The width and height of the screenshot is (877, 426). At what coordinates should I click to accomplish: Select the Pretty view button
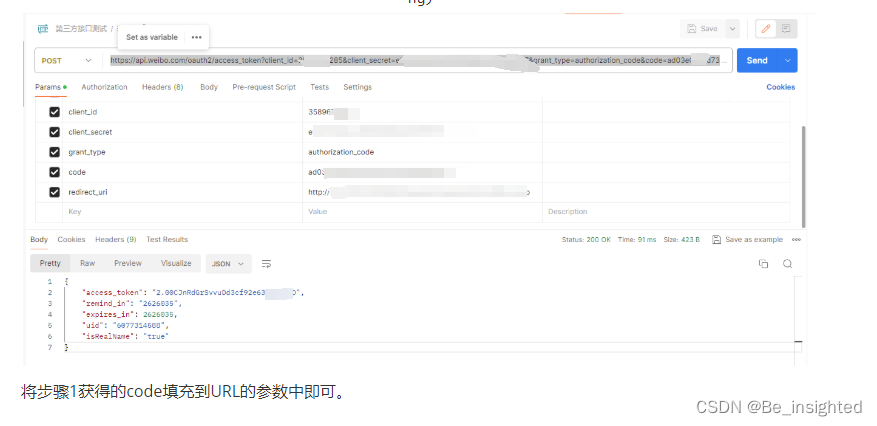point(50,263)
